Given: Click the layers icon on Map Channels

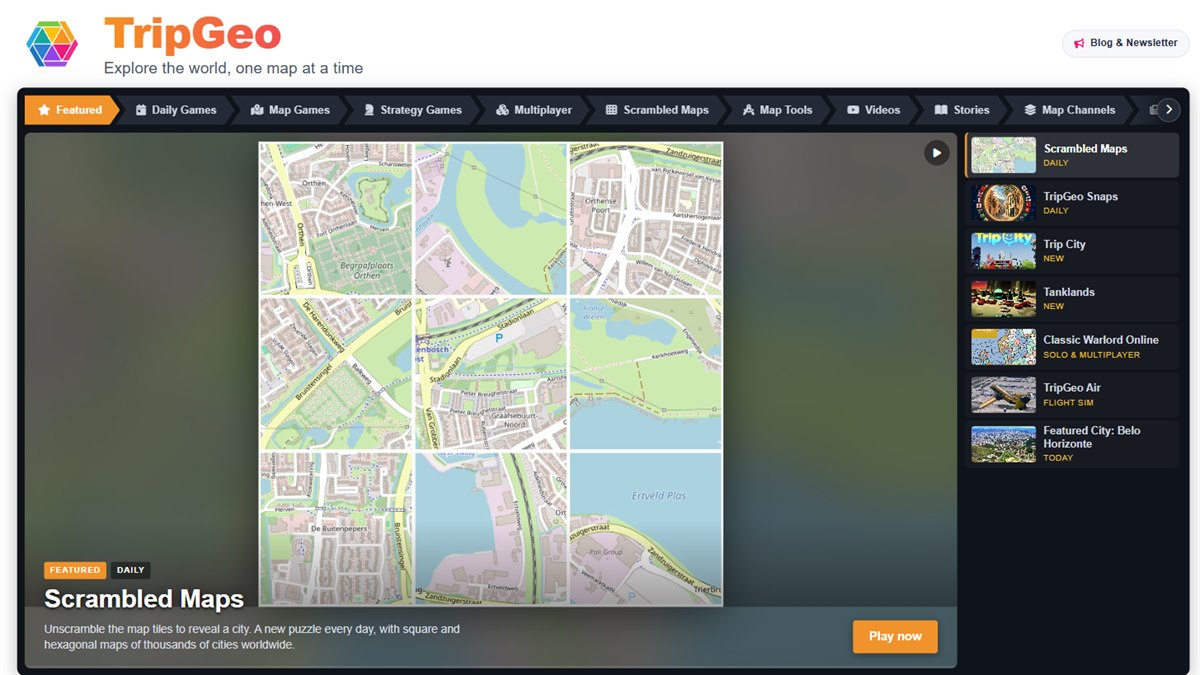Looking at the screenshot, I should pos(1030,110).
